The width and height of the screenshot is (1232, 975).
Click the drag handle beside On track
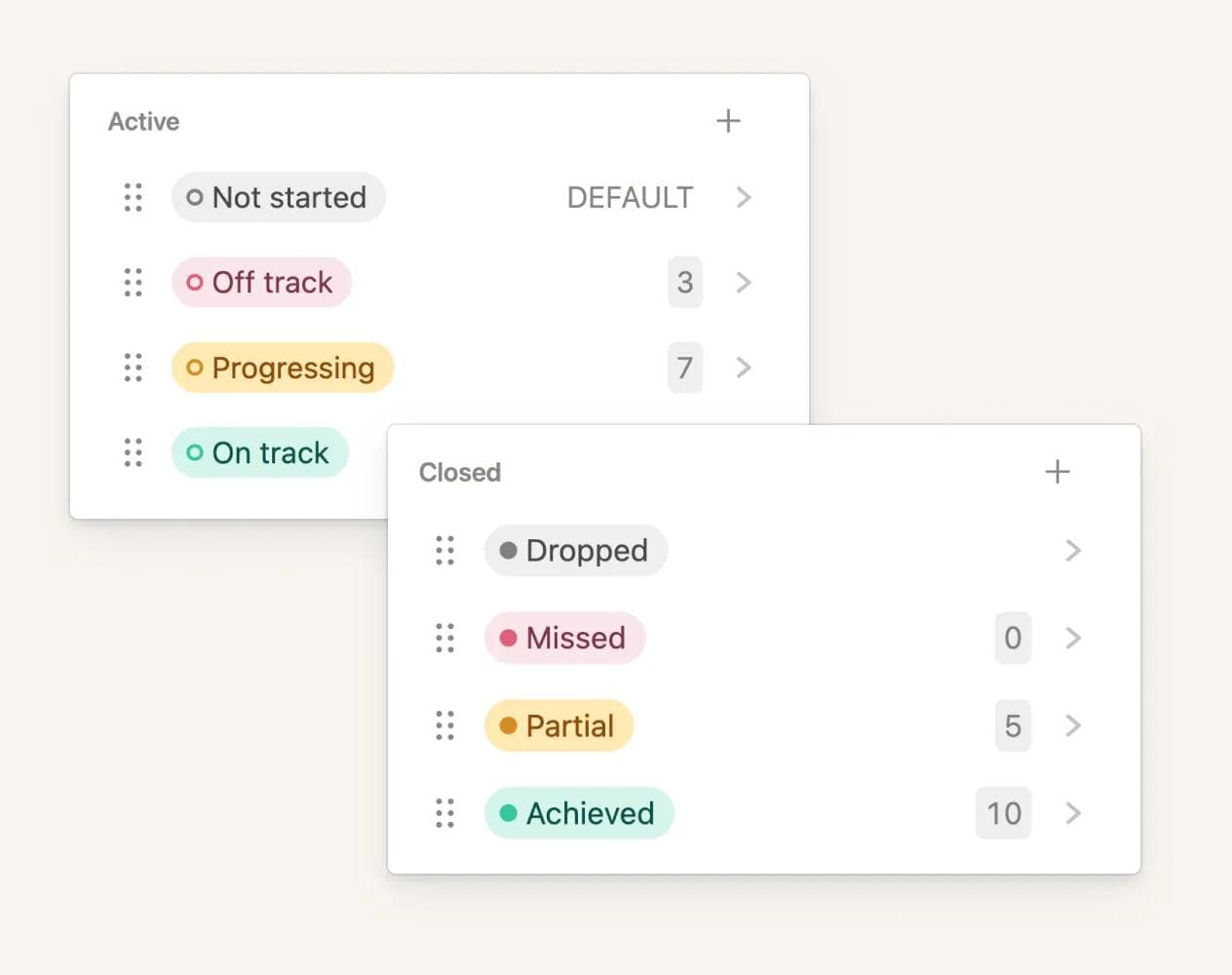[134, 452]
